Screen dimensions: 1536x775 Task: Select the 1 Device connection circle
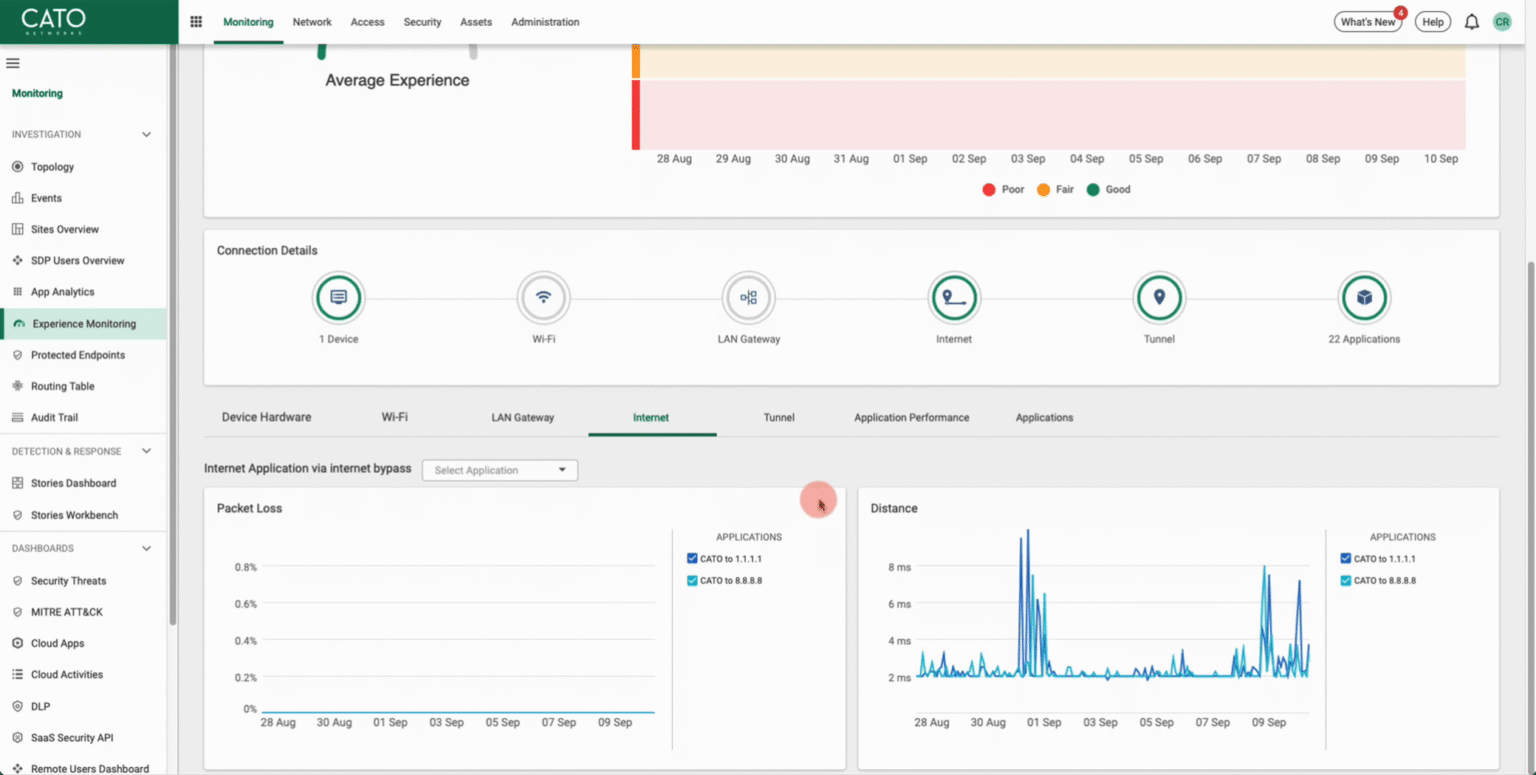[338, 298]
